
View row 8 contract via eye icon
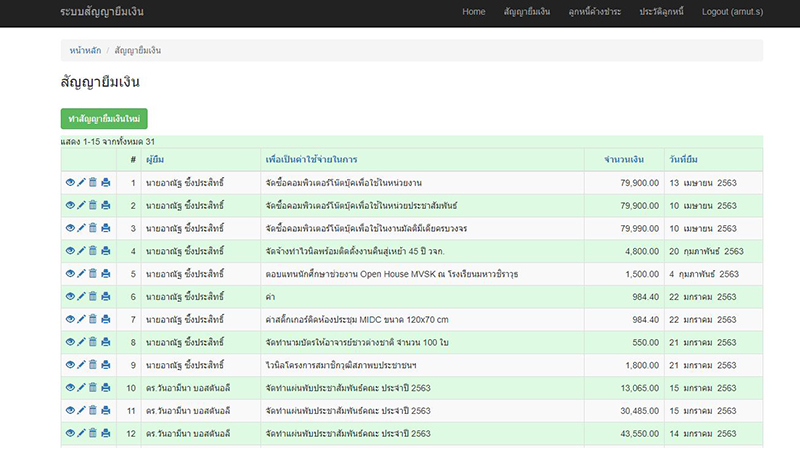pyautogui.click(x=70, y=342)
